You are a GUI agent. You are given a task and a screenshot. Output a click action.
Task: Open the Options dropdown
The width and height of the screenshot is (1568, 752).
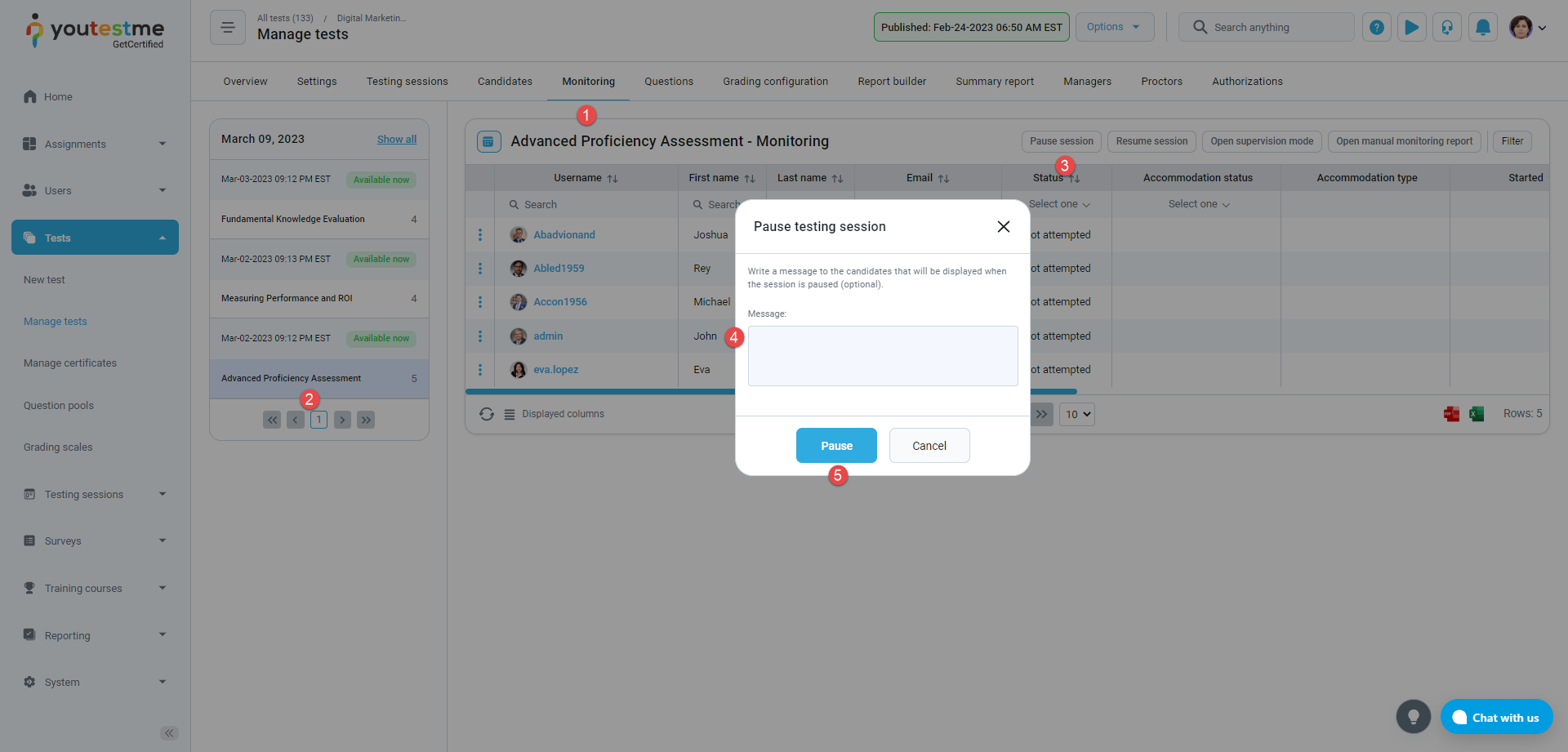(1114, 27)
